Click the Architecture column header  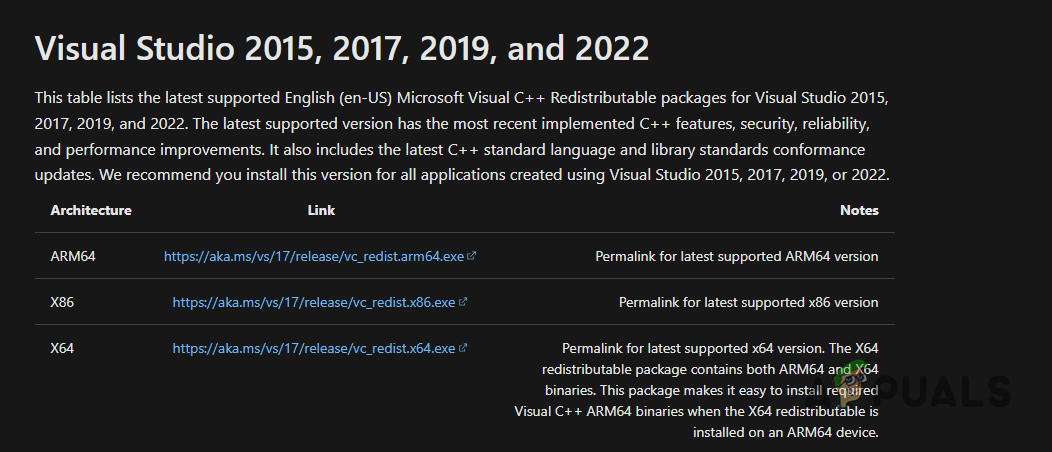click(91, 211)
